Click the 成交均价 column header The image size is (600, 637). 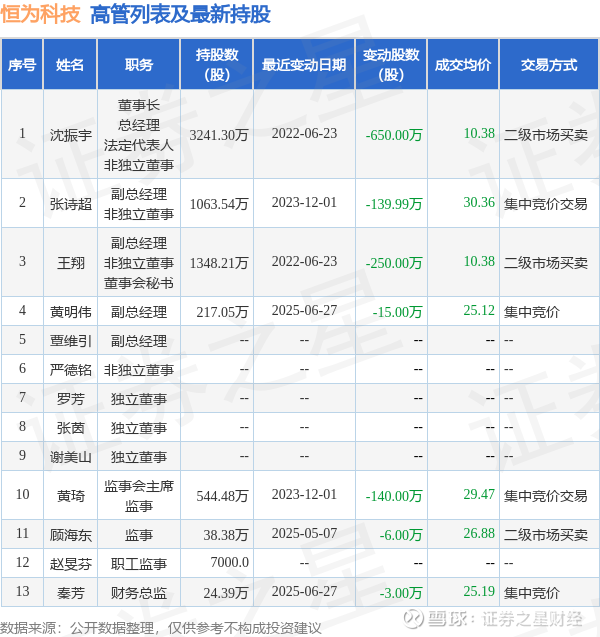coord(463,65)
